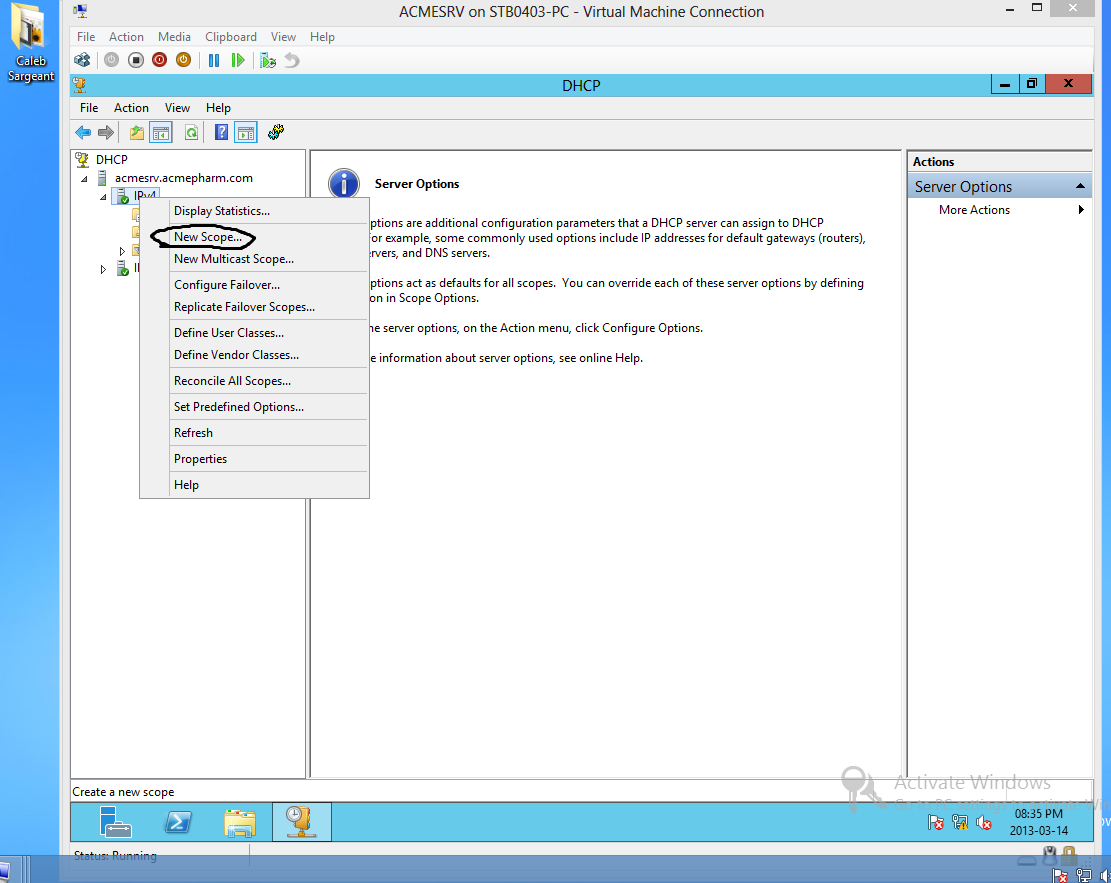Click the Virtual Machine Connection title icon
Image resolution: width=1111 pixels, height=883 pixels.
click(x=81, y=11)
